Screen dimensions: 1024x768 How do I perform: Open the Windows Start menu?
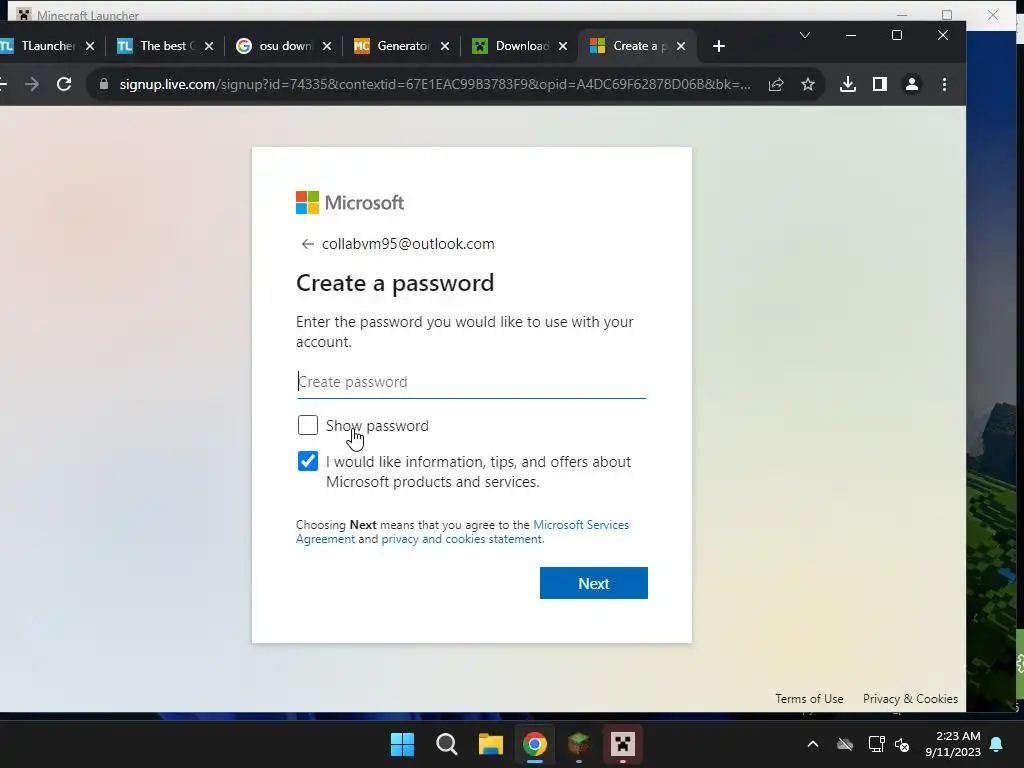coord(402,744)
